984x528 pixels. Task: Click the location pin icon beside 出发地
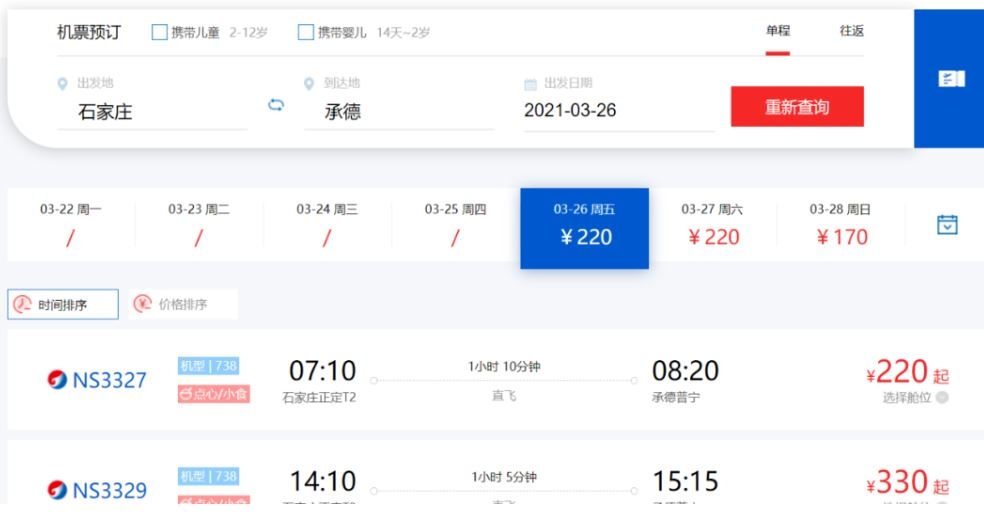click(x=62, y=84)
